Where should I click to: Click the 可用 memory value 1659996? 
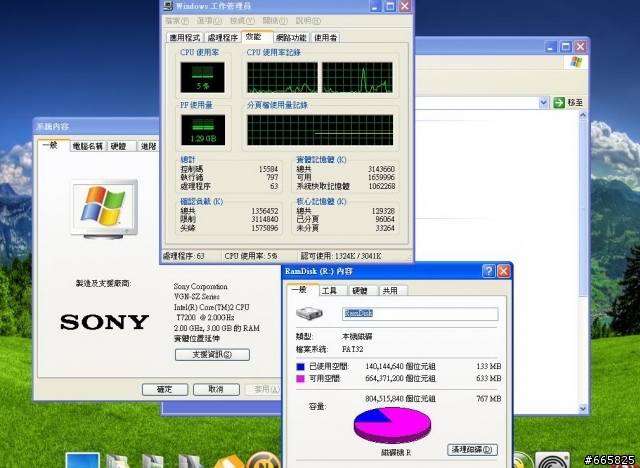381,177
